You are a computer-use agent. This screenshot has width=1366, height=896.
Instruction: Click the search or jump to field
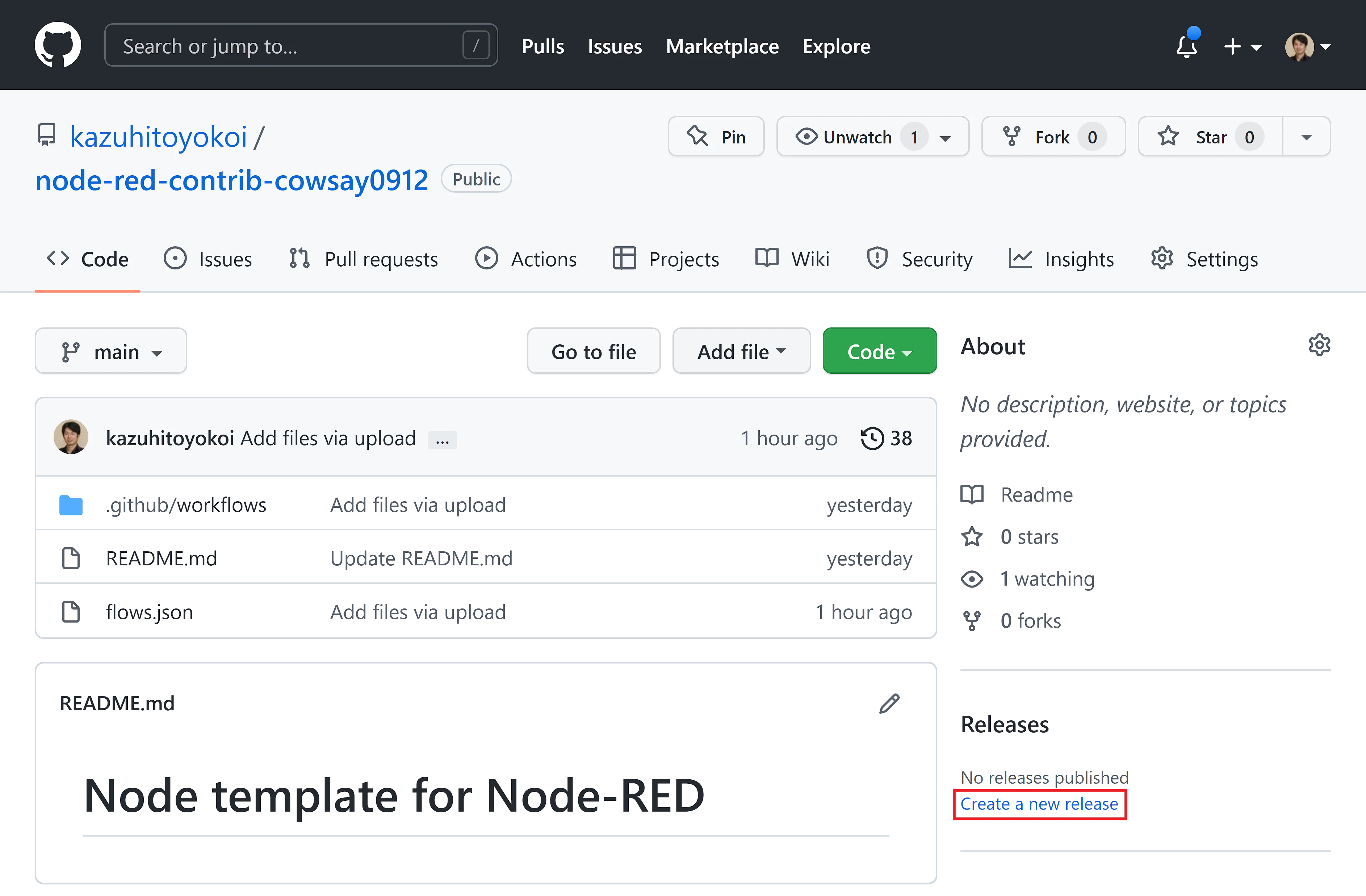click(301, 45)
